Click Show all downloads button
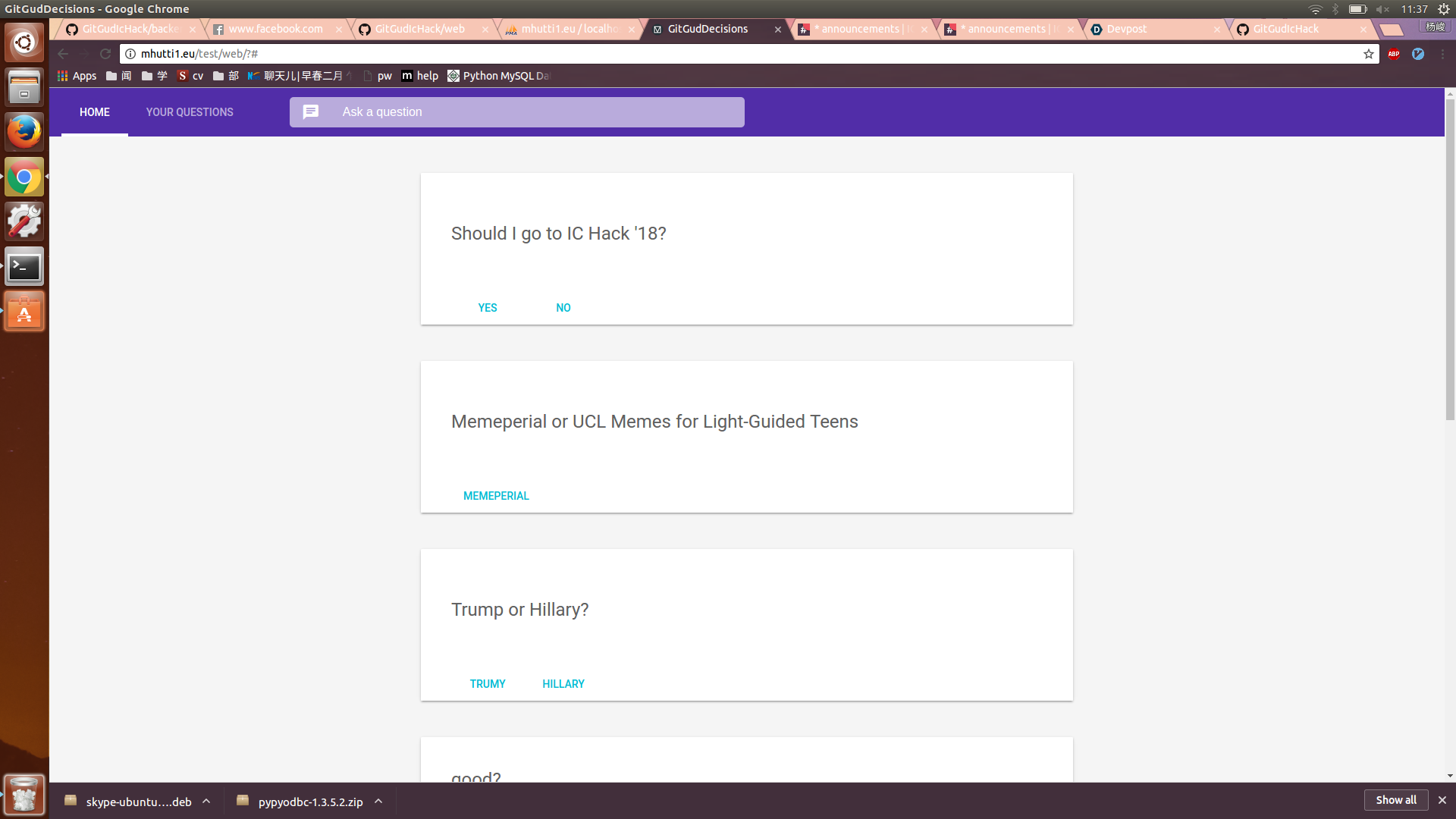This screenshot has width=1456, height=819. (x=1395, y=800)
